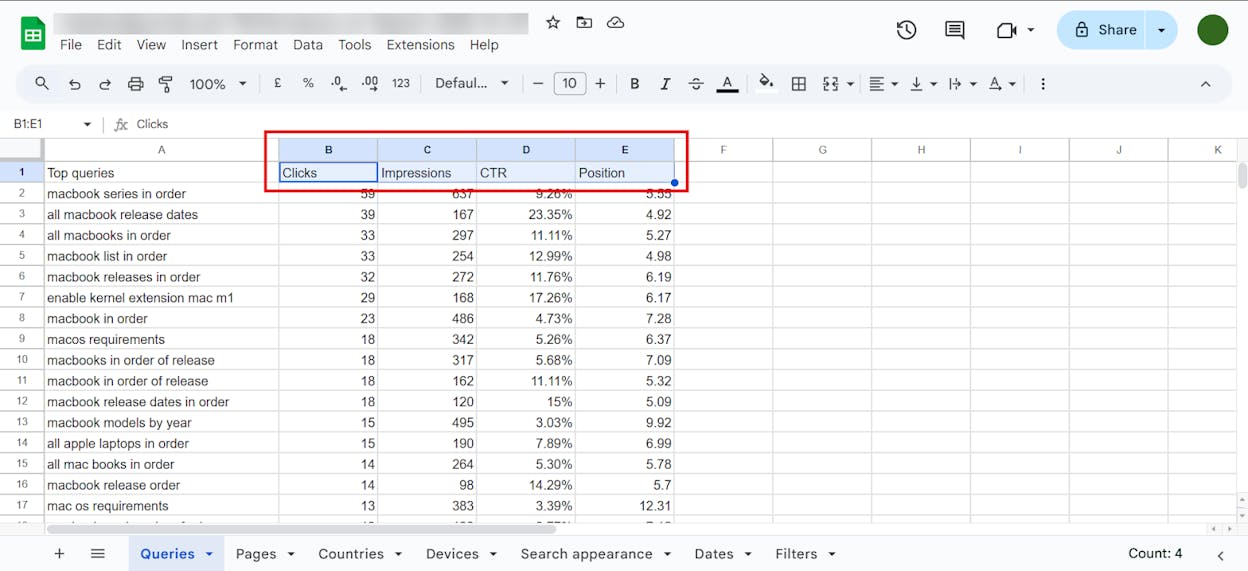Image resolution: width=1248 pixels, height=571 pixels.
Task: Star this spreadsheet document
Action: coord(553,22)
